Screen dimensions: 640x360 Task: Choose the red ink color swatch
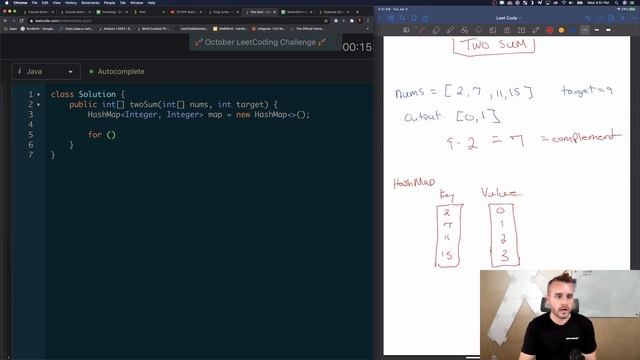coord(549,30)
